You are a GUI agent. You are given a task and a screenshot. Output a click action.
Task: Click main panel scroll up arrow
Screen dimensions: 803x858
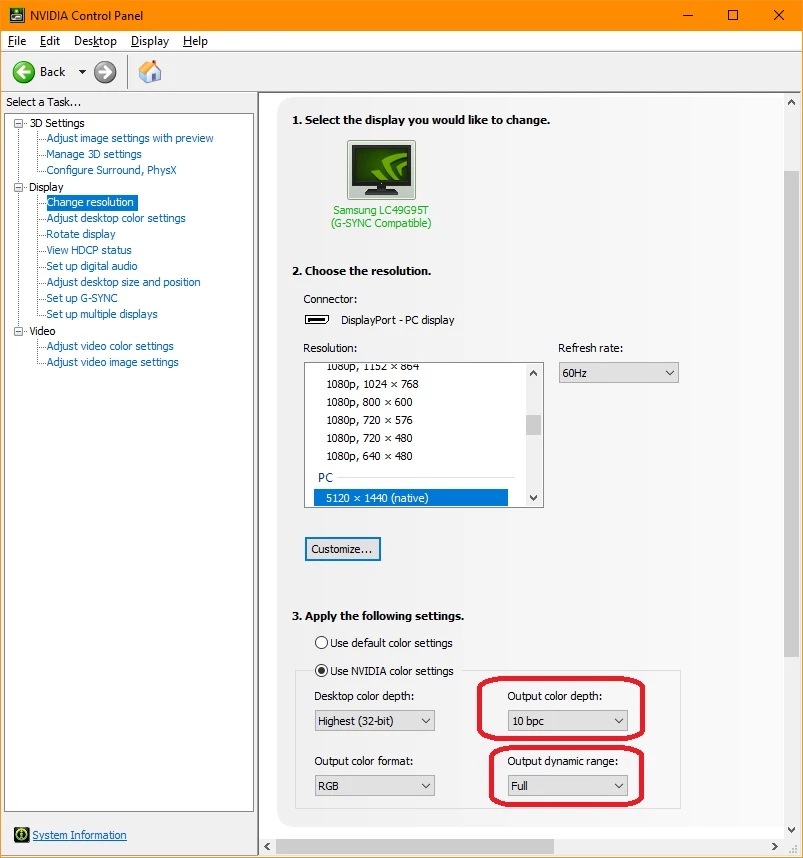point(792,102)
